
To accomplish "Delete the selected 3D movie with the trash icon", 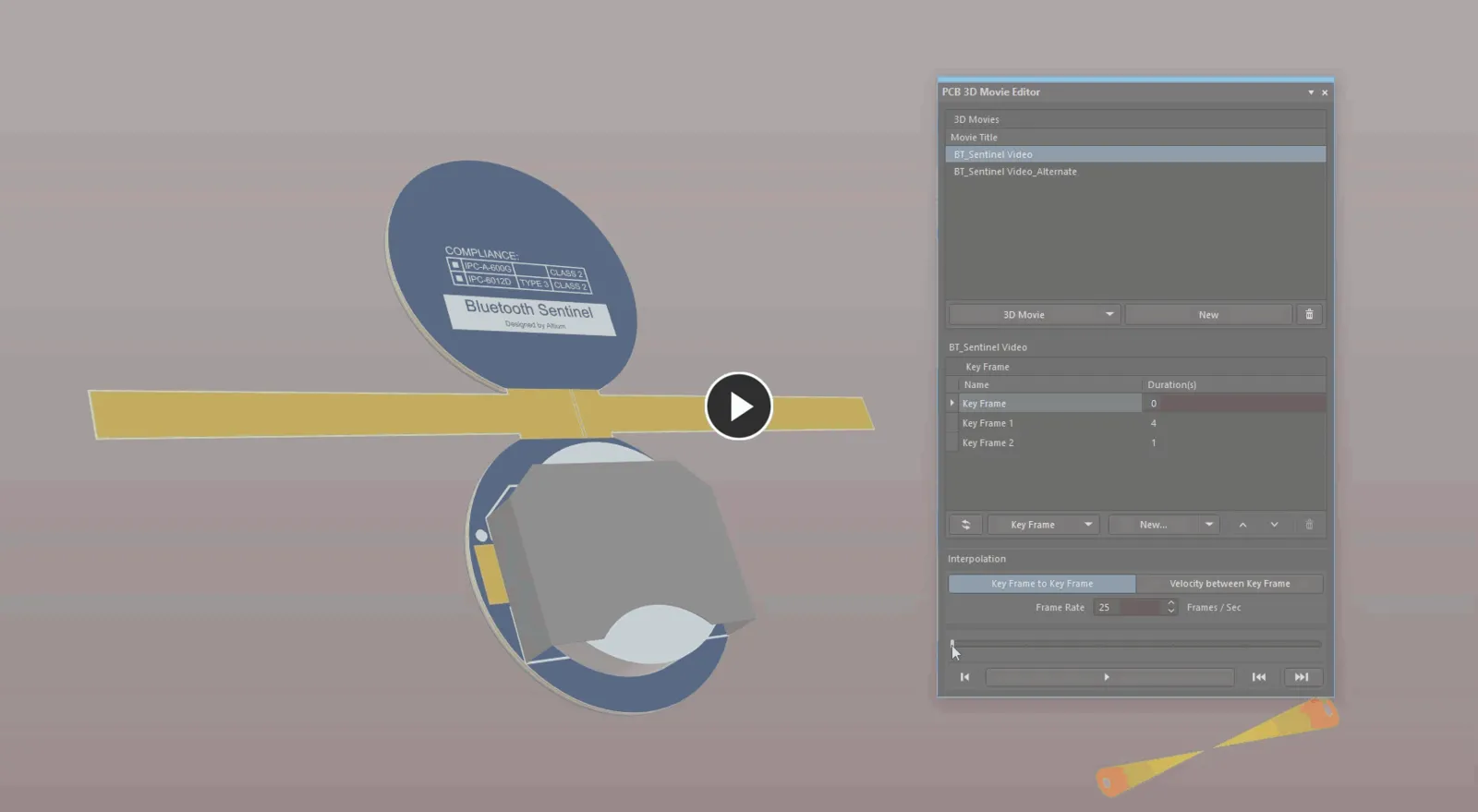I will click(x=1309, y=315).
